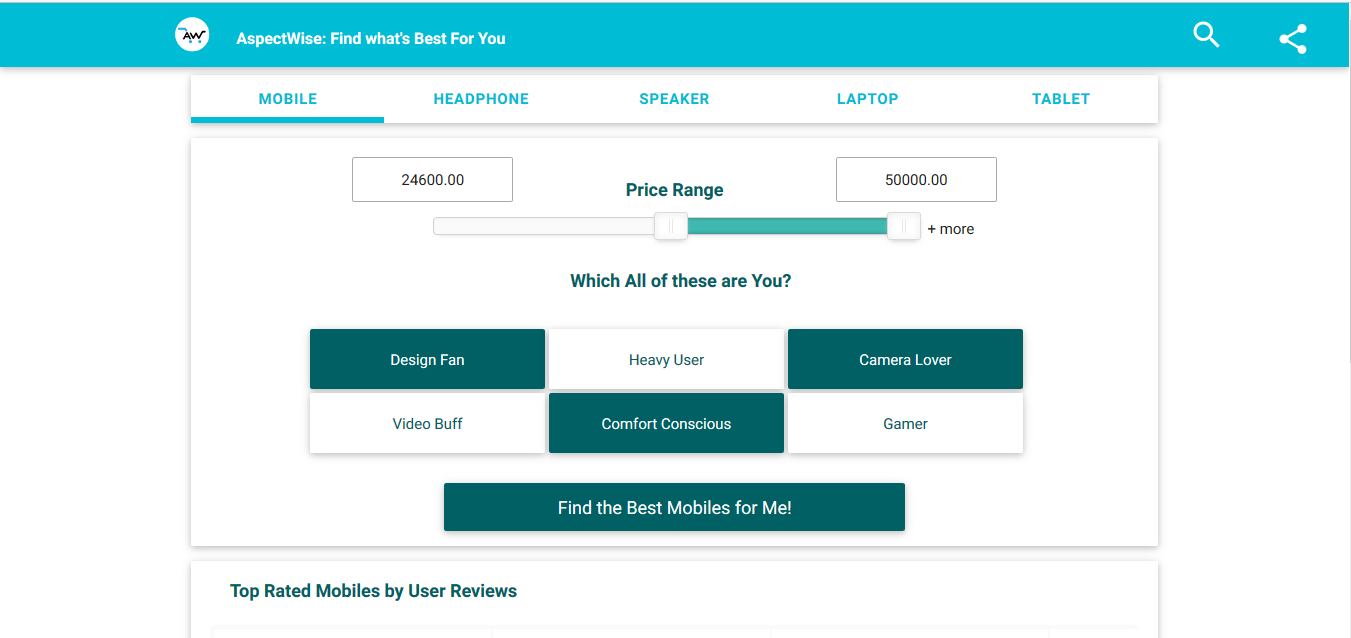Screen dimensions: 1351x638
Task: Select the Speaker tab
Action: 674,99
